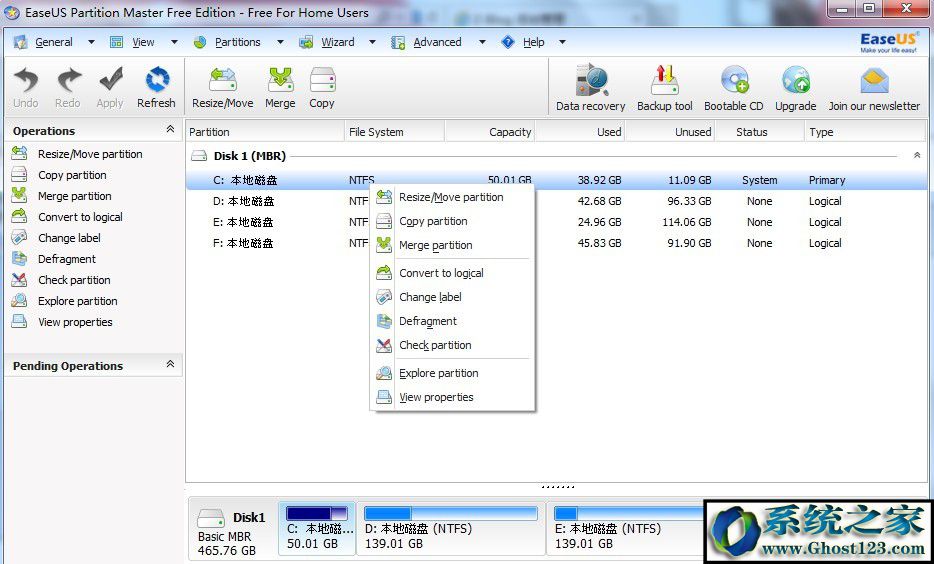Viewport: 934px width, 564px height.
Task: Select the Resize/Move toolbar tool
Action: 222,88
